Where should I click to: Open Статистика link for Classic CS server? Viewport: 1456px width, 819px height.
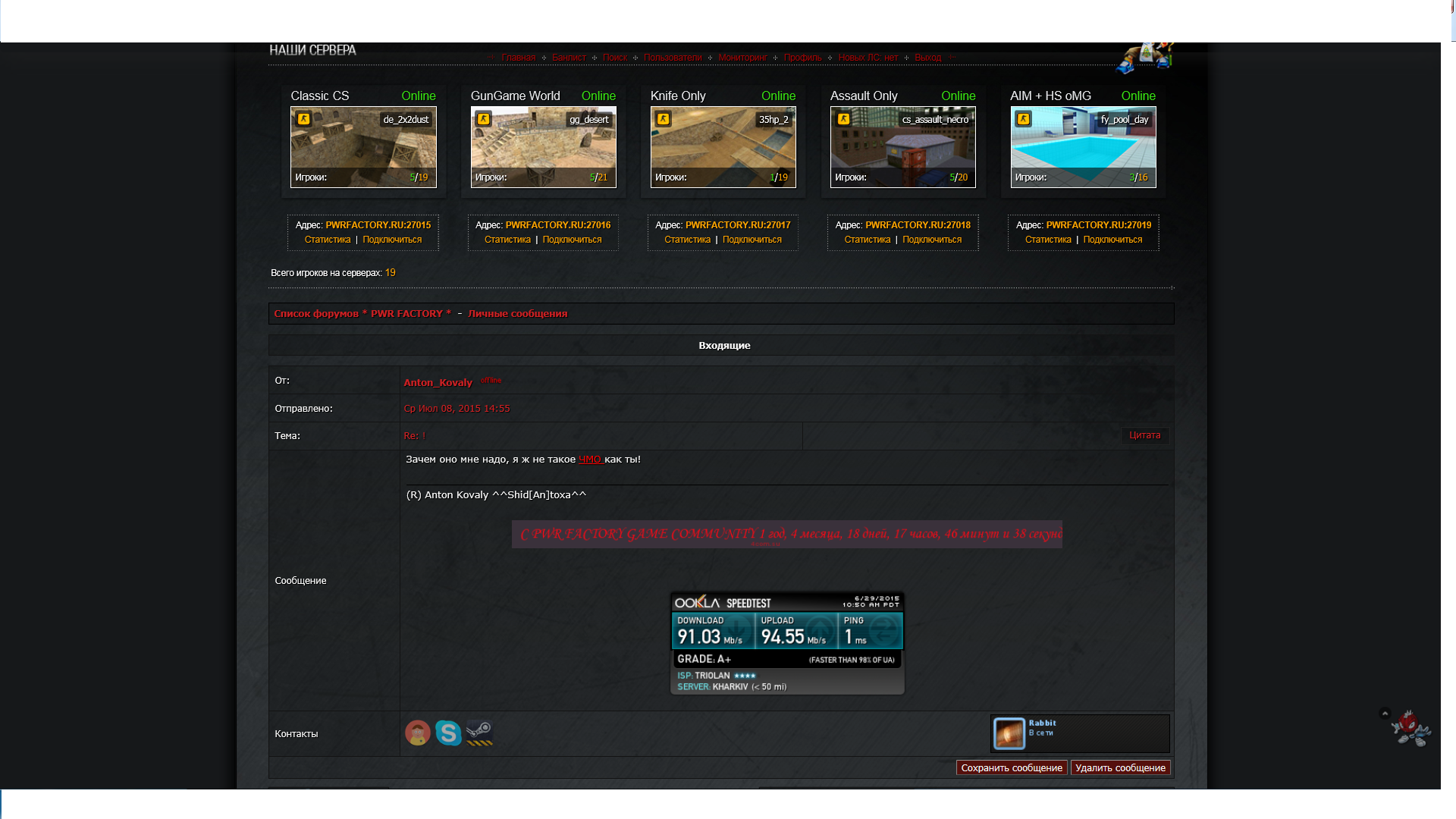pyautogui.click(x=328, y=240)
